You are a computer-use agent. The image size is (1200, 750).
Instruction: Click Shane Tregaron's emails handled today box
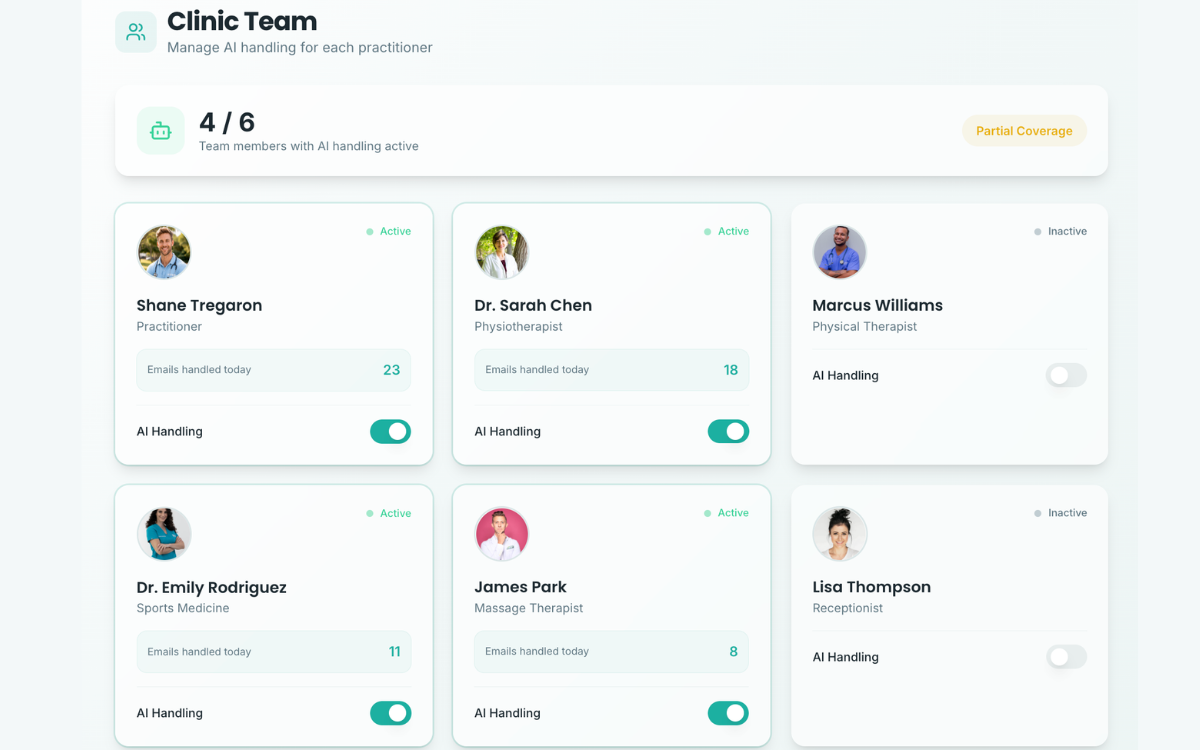[274, 370]
